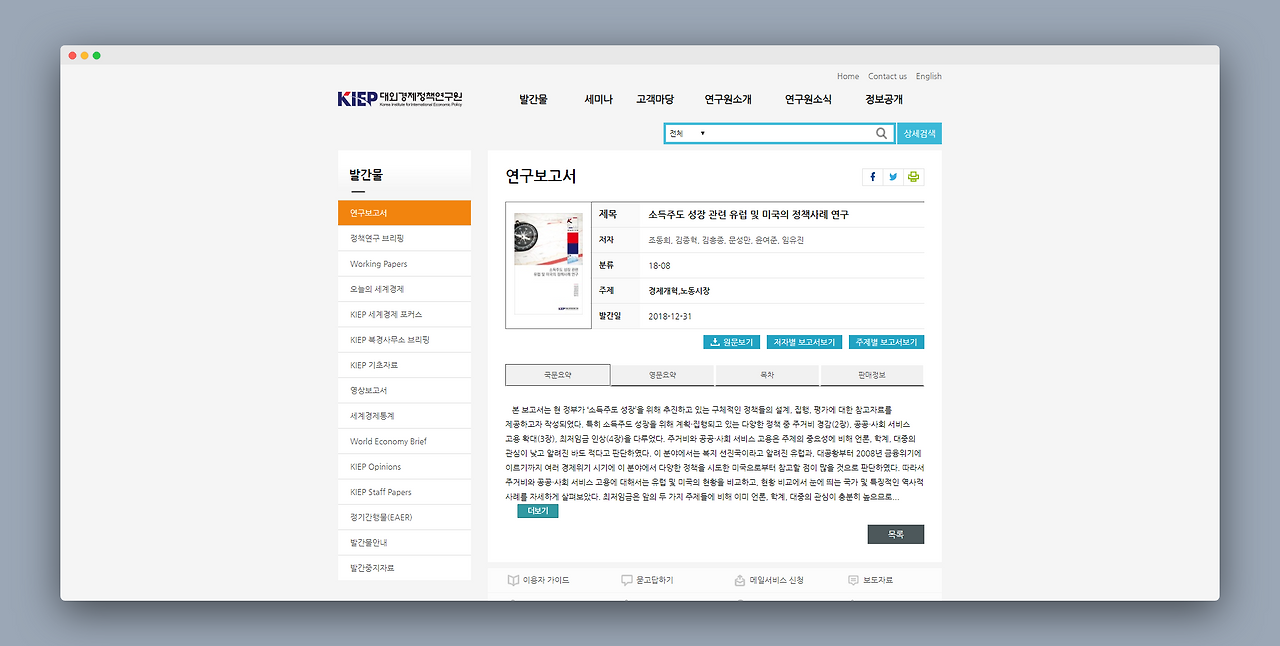
Task: Click the 묻고답하기 link text
Action: [x=655, y=580]
